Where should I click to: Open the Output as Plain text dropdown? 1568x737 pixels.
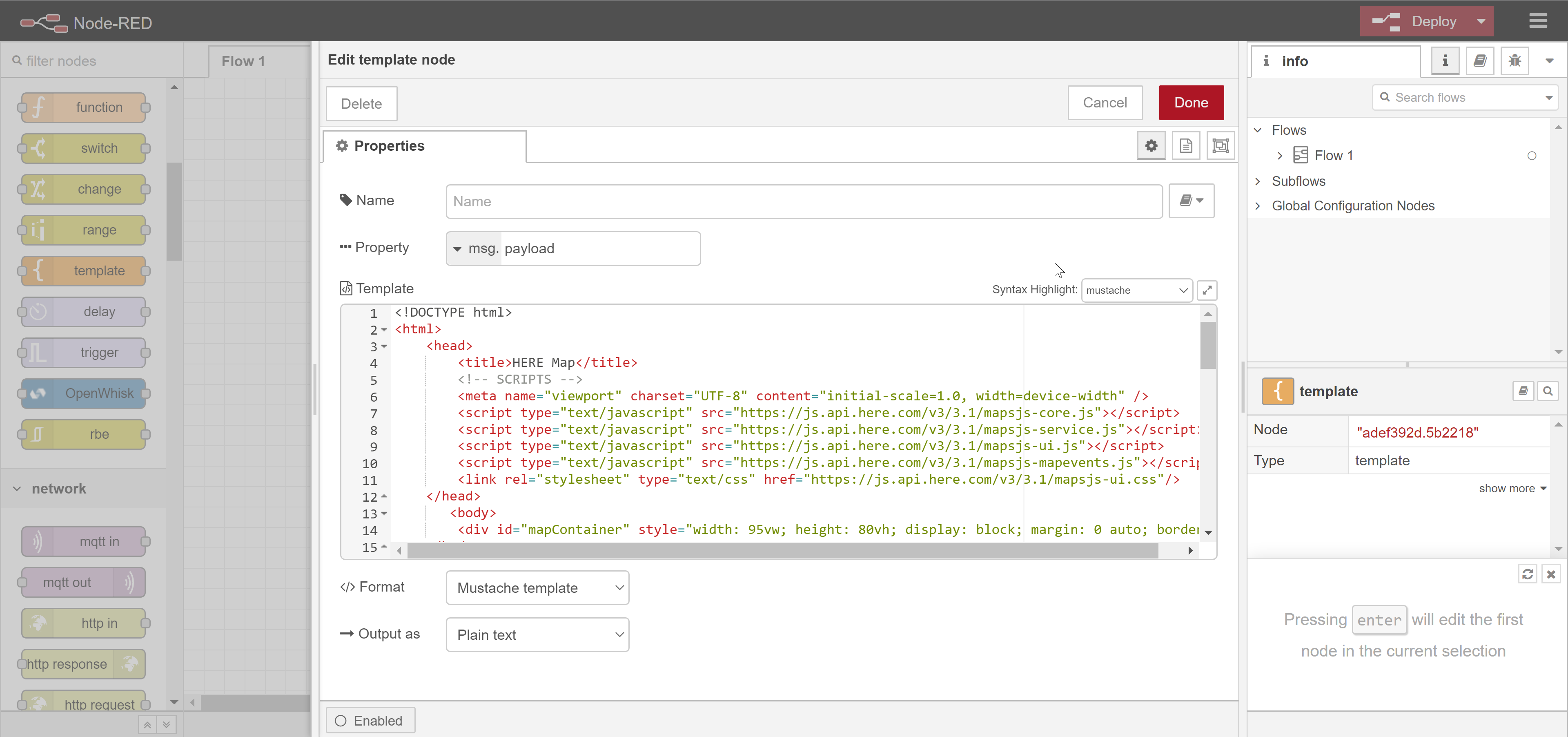[x=537, y=635]
